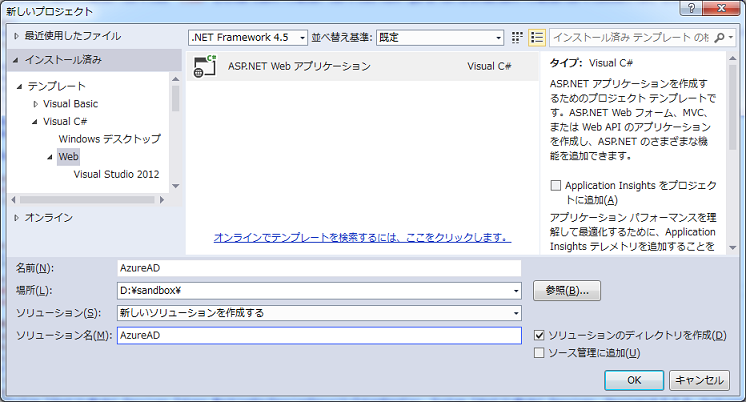The image size is (746, 402).
Task: Expand the オンライン section
Action: click(16, 218)
